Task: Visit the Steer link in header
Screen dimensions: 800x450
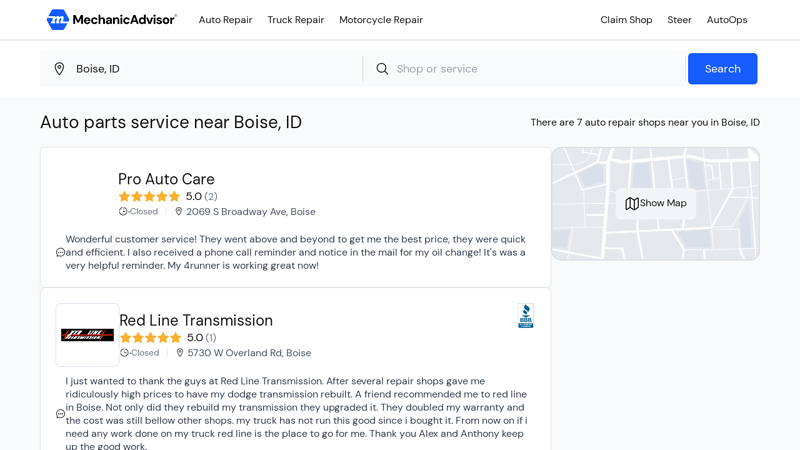Action: (x=679, y=20)
